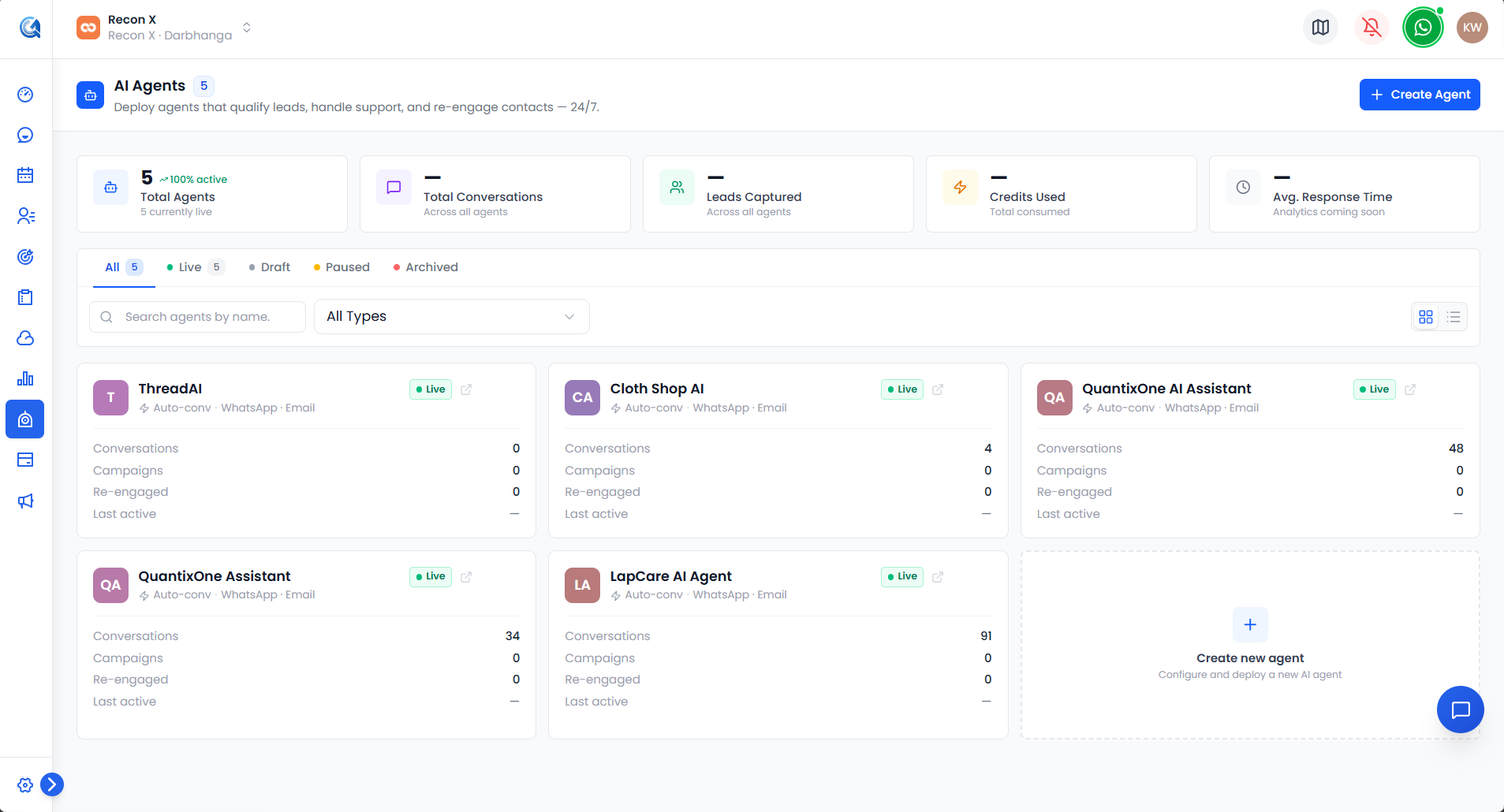Viewport: 1504px width, 812px height.
Task: Open the megaphone campaigns sidebar icon
Action: coord(25,501)
